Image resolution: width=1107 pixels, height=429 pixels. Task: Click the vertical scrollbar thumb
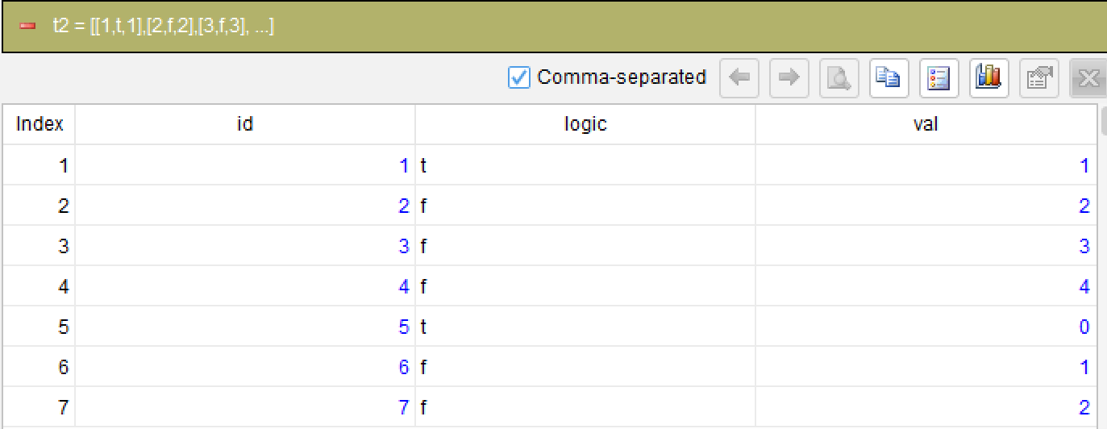tap(1103, 120)
